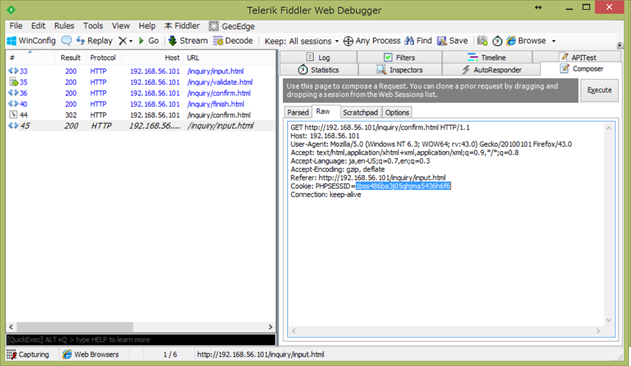Select session 35 validate.html row
The width and height of the screenshot is (631, 366).
(x=141, y=82)
